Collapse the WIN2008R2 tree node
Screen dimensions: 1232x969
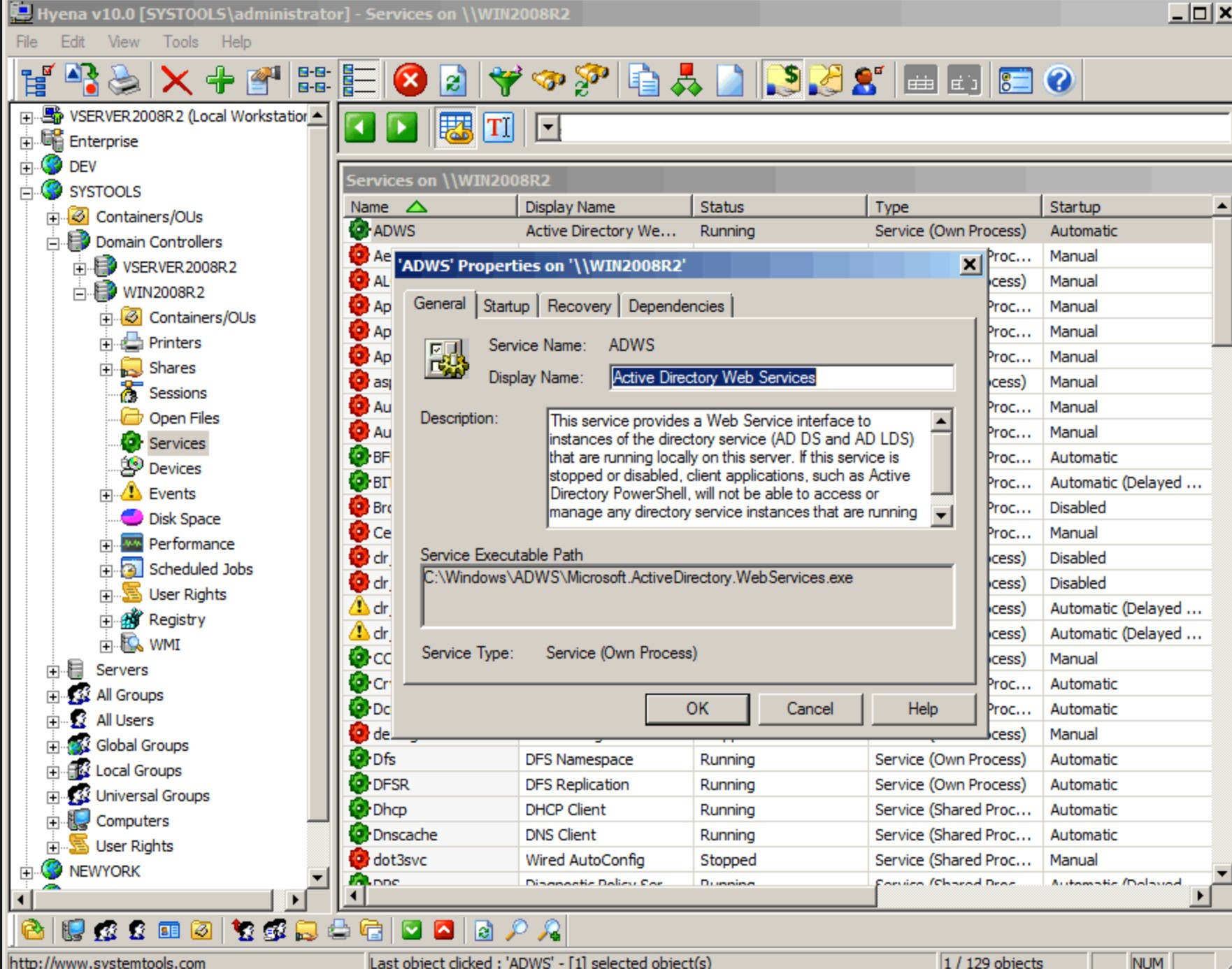pyautogui.click(x=80, y=293)
